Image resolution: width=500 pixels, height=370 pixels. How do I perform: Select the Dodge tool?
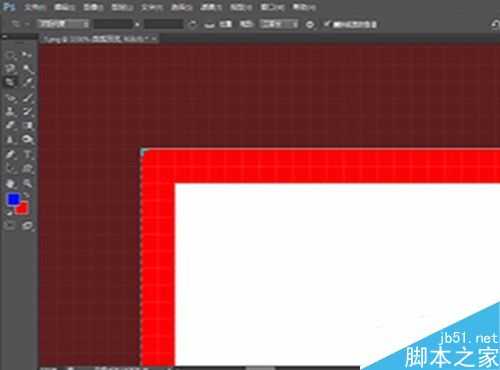[x=28, y=139]
